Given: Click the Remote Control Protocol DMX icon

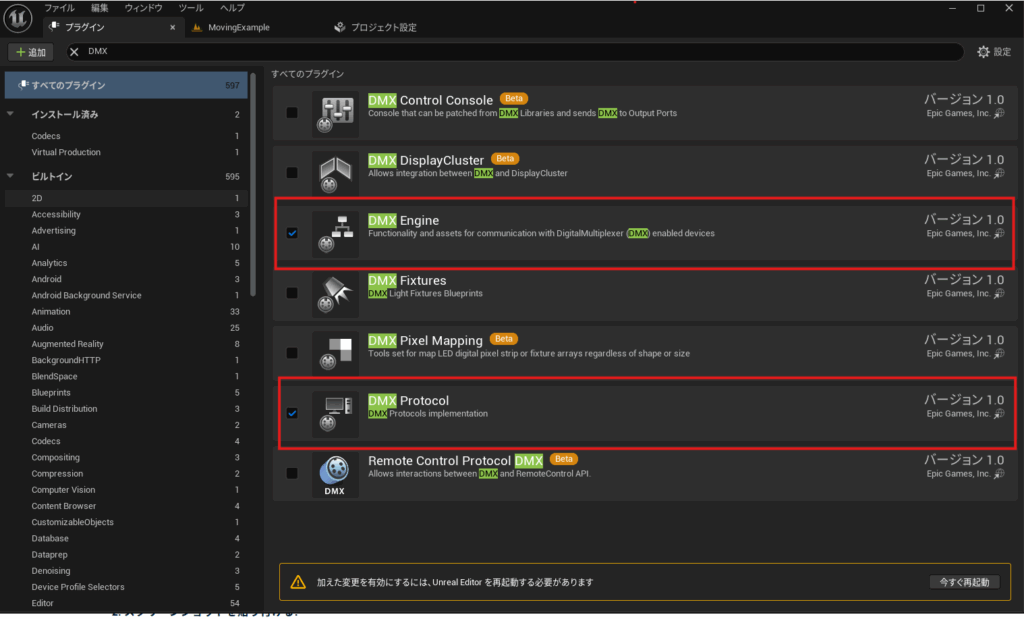Looking at the screenshot, I should point(335,474).
